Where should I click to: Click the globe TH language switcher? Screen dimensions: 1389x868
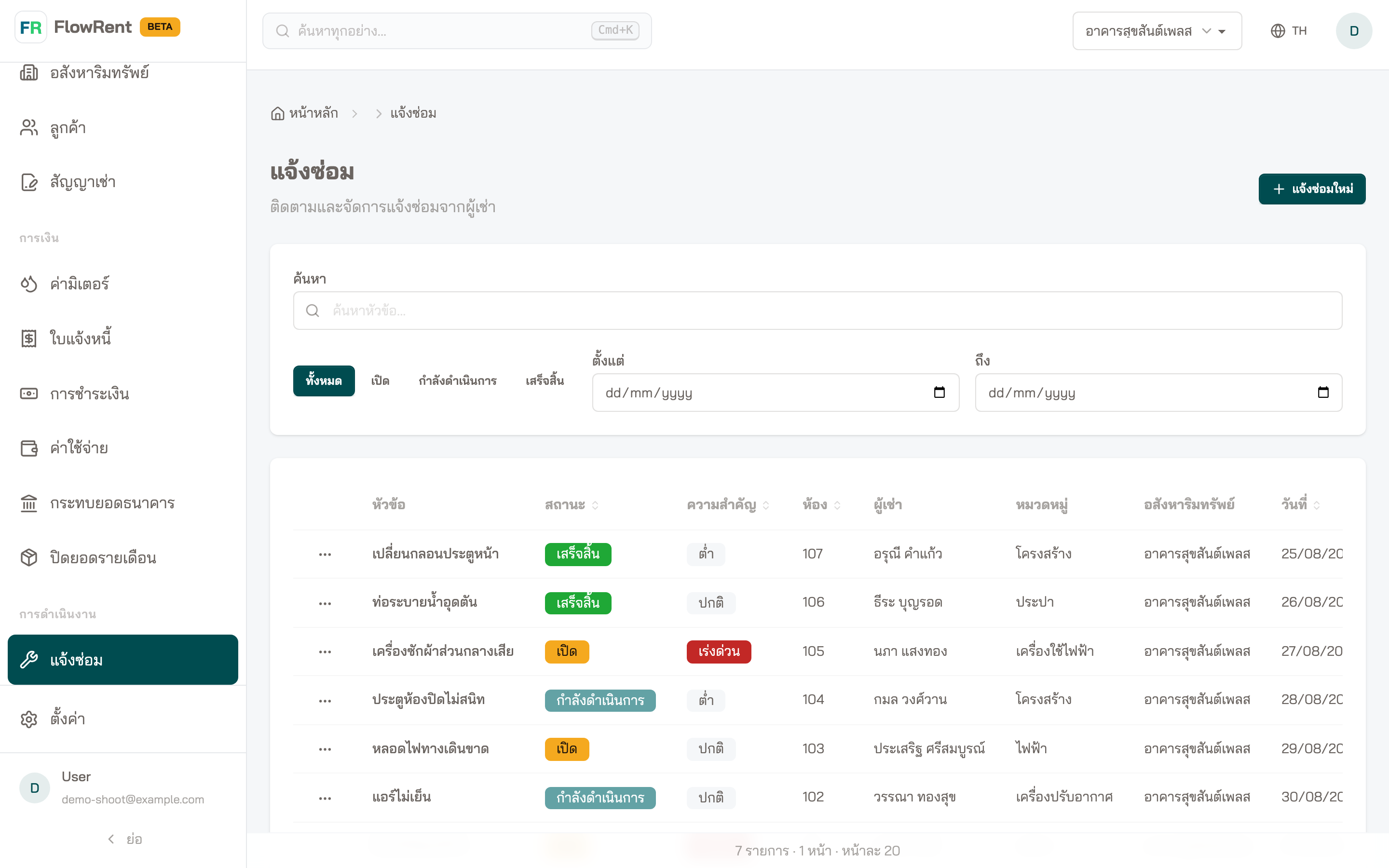[1289, 30]
